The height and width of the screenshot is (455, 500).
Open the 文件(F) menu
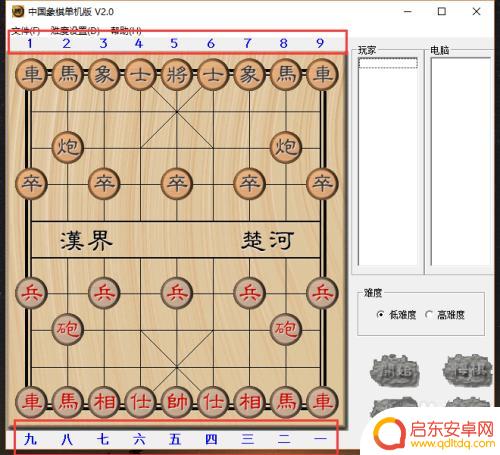click(x=26, y=31)
